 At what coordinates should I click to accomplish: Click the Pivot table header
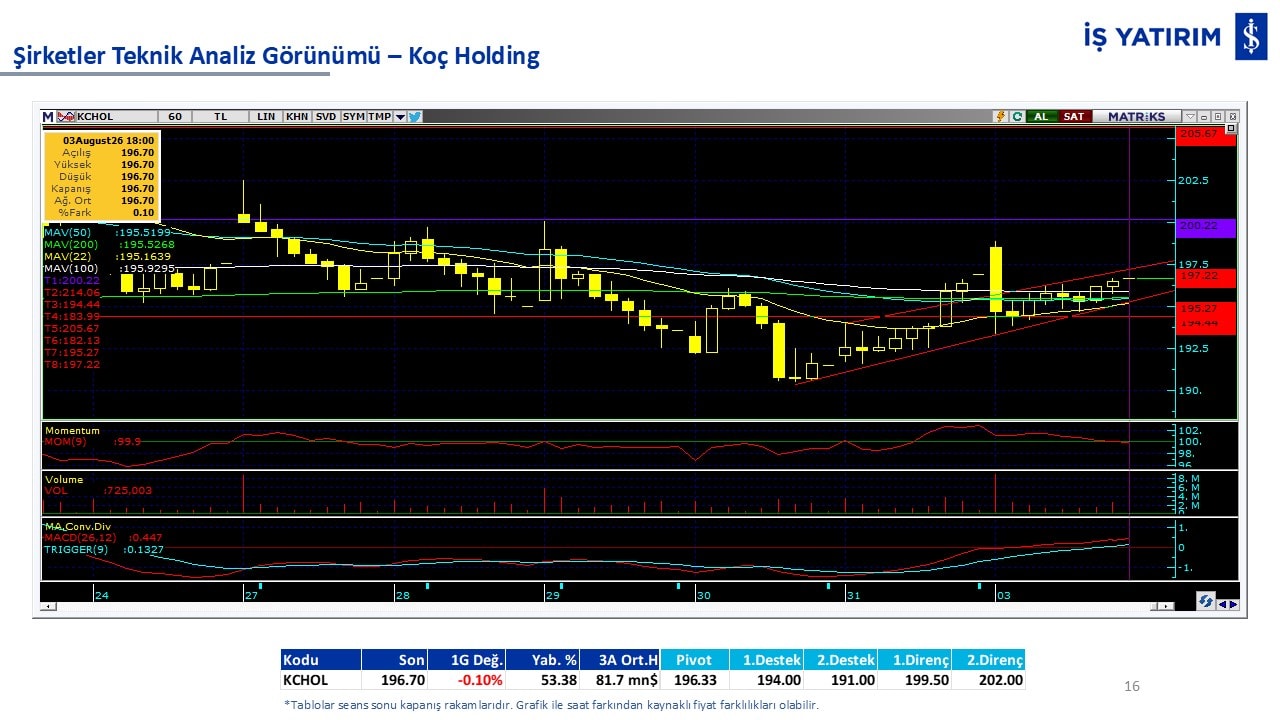[x=694, y=660]
